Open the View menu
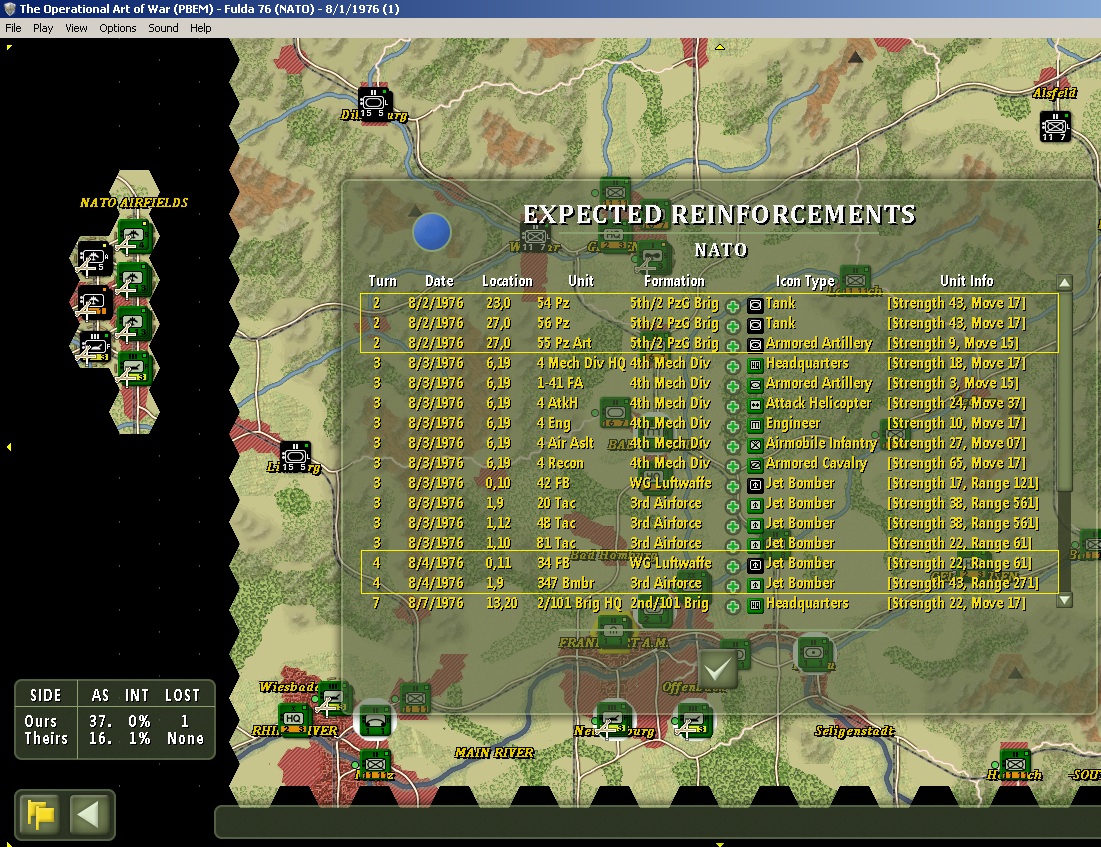Screen dimensions: 1101x847 tap(76, 28)
